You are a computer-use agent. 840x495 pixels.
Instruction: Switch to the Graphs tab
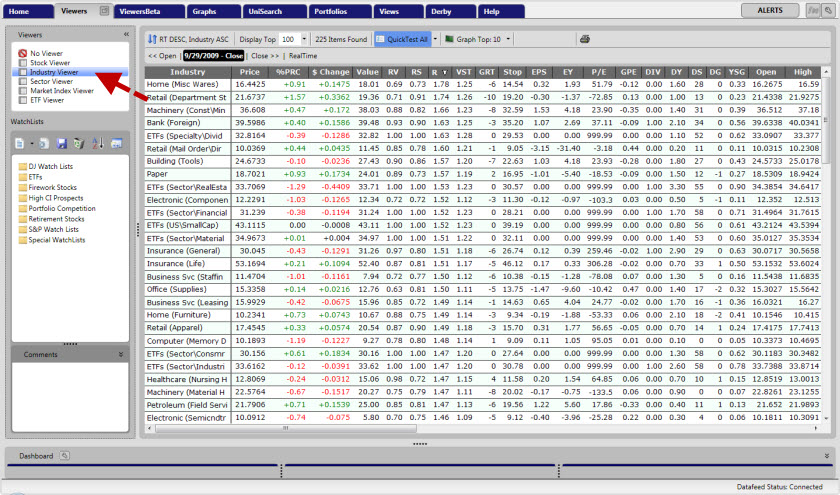204,11
